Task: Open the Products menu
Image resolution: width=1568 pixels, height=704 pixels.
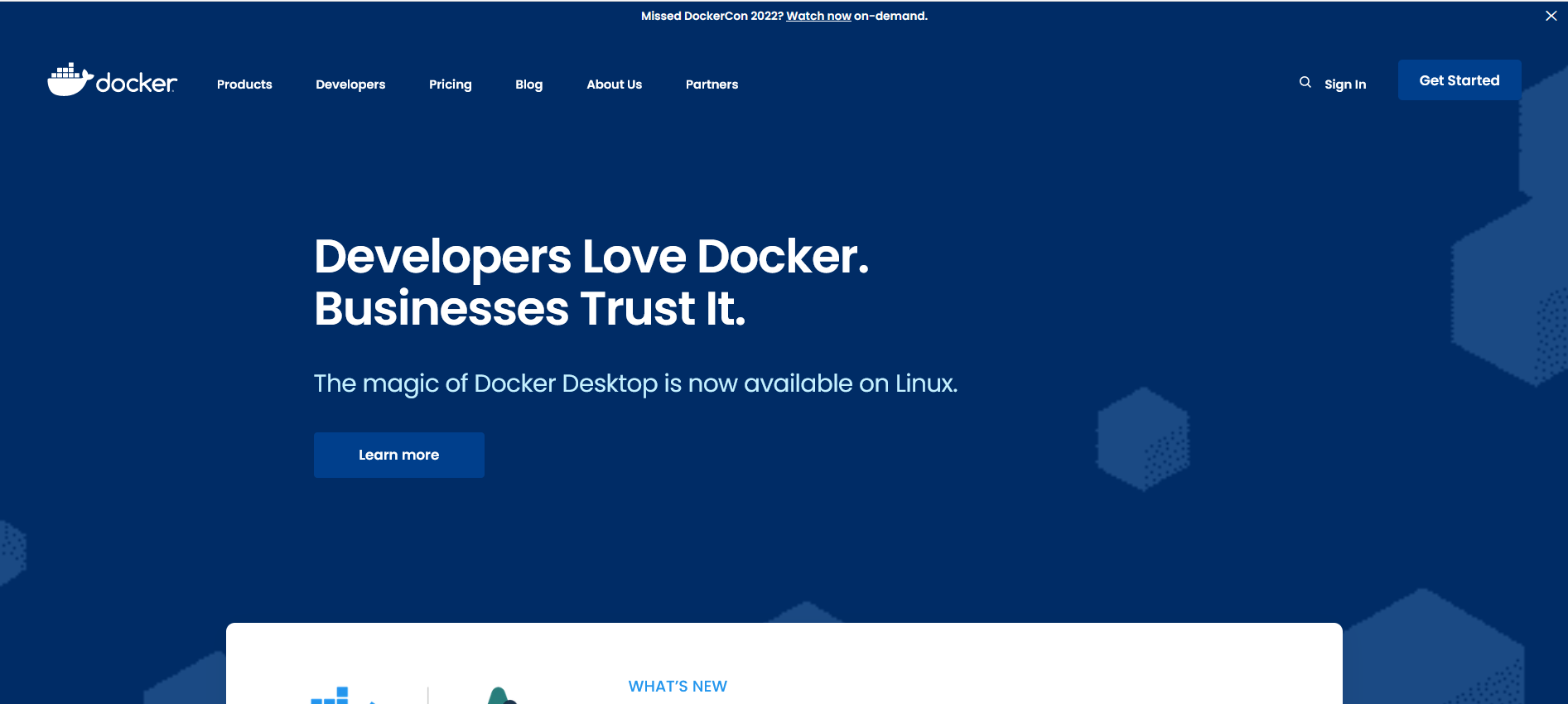Action: (x=244, y=84)
